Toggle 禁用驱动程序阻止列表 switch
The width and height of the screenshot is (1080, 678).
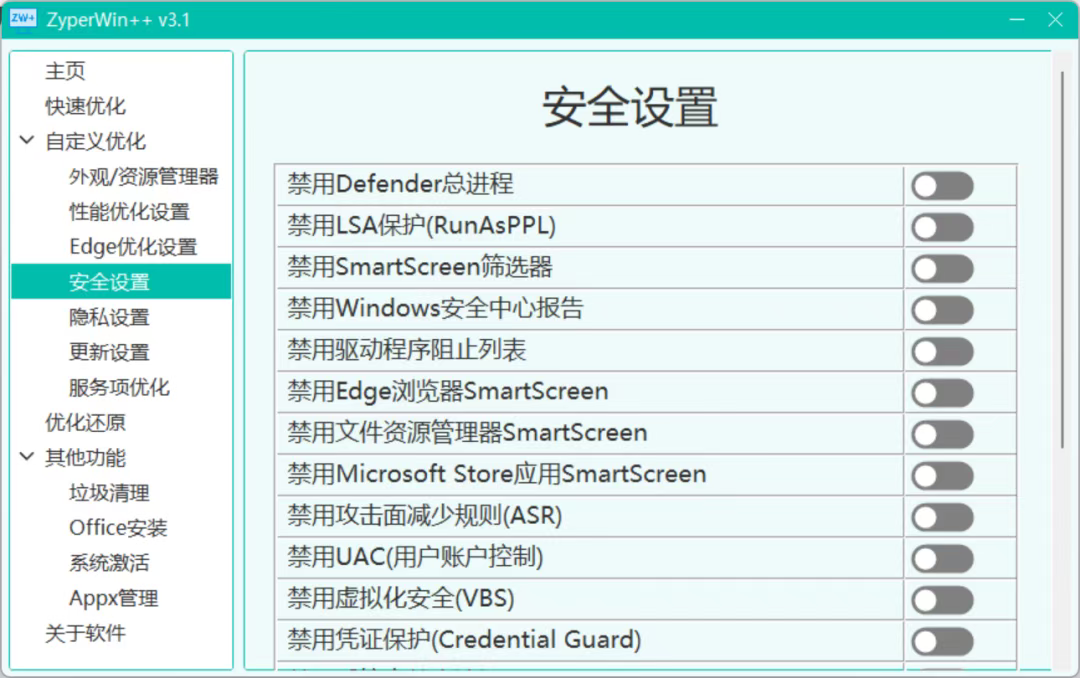coord(941,351)
